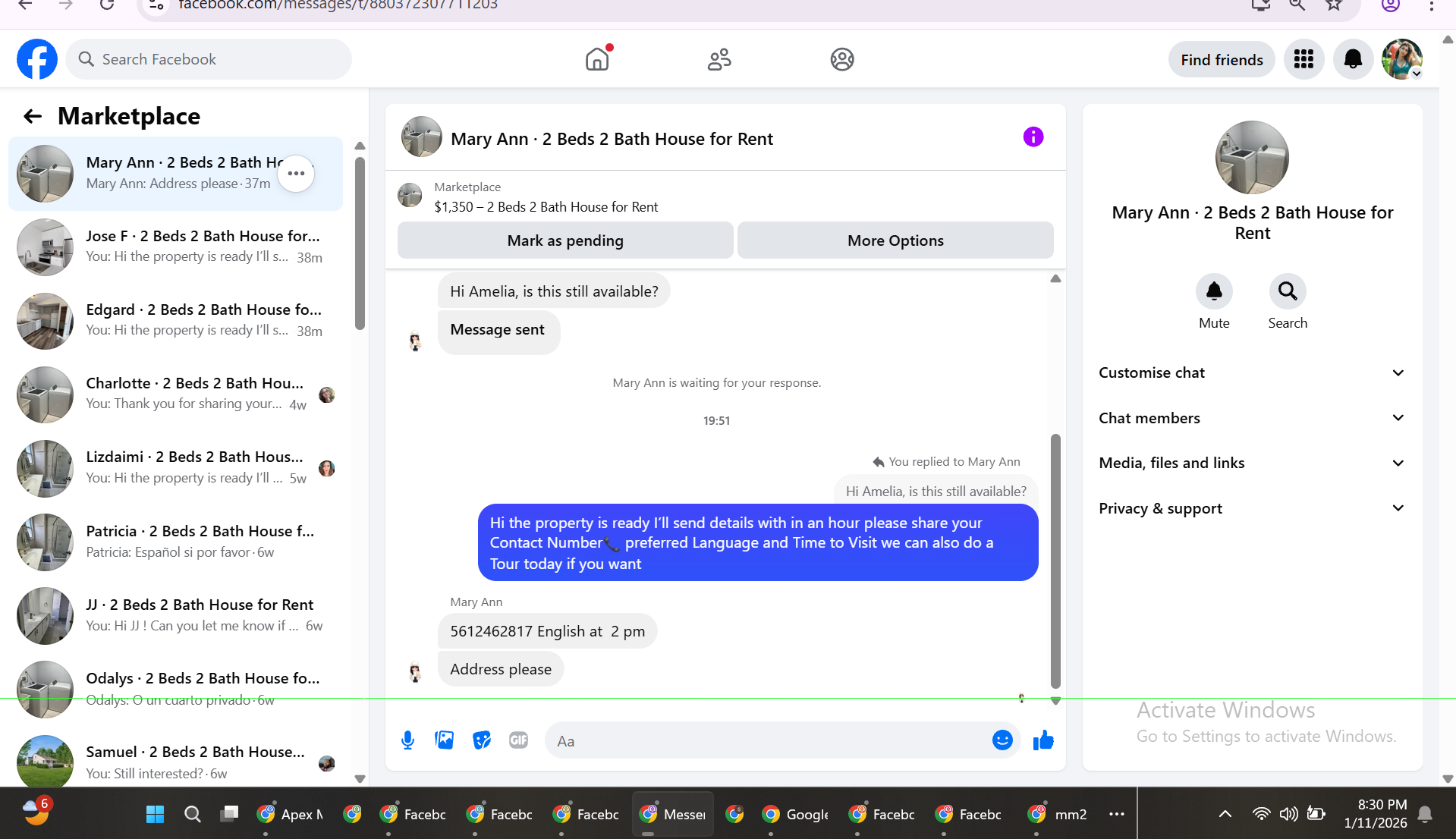The image size is (1456, 839).
Task: Open the Friends icon in top navigation
Action: pos(719,59)
